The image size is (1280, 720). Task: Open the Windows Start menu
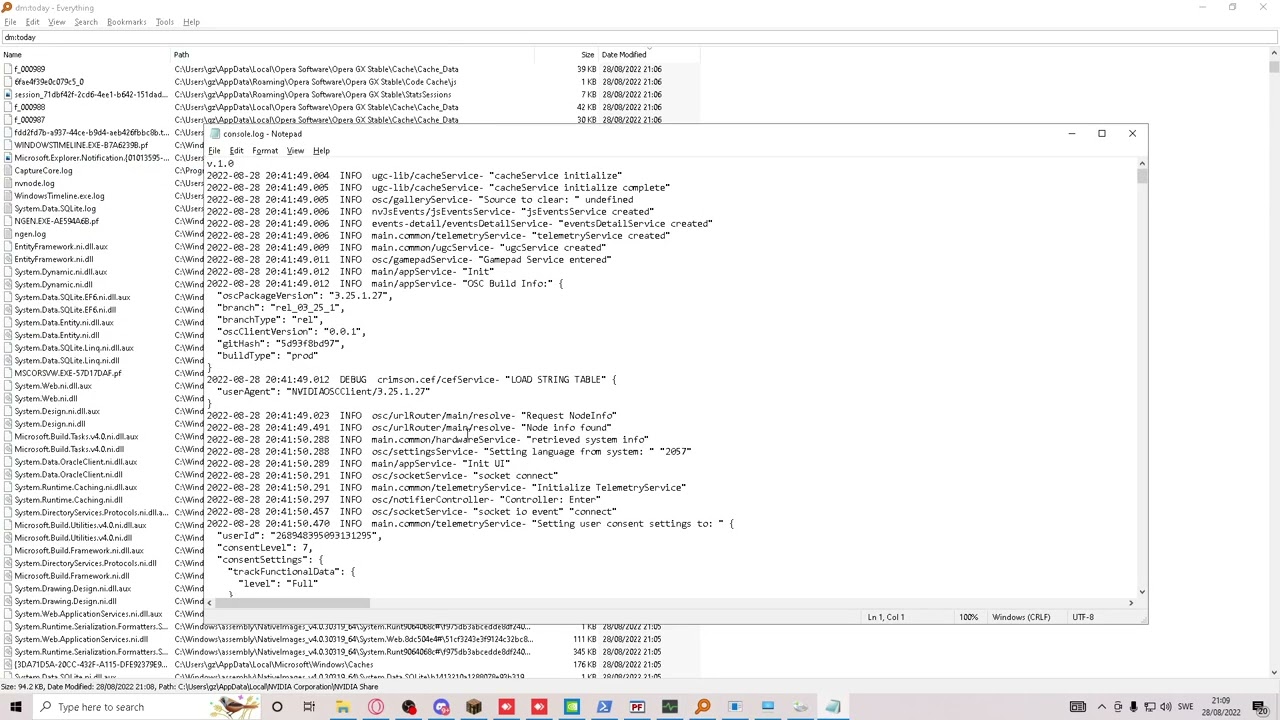click(x=15, y=707)
